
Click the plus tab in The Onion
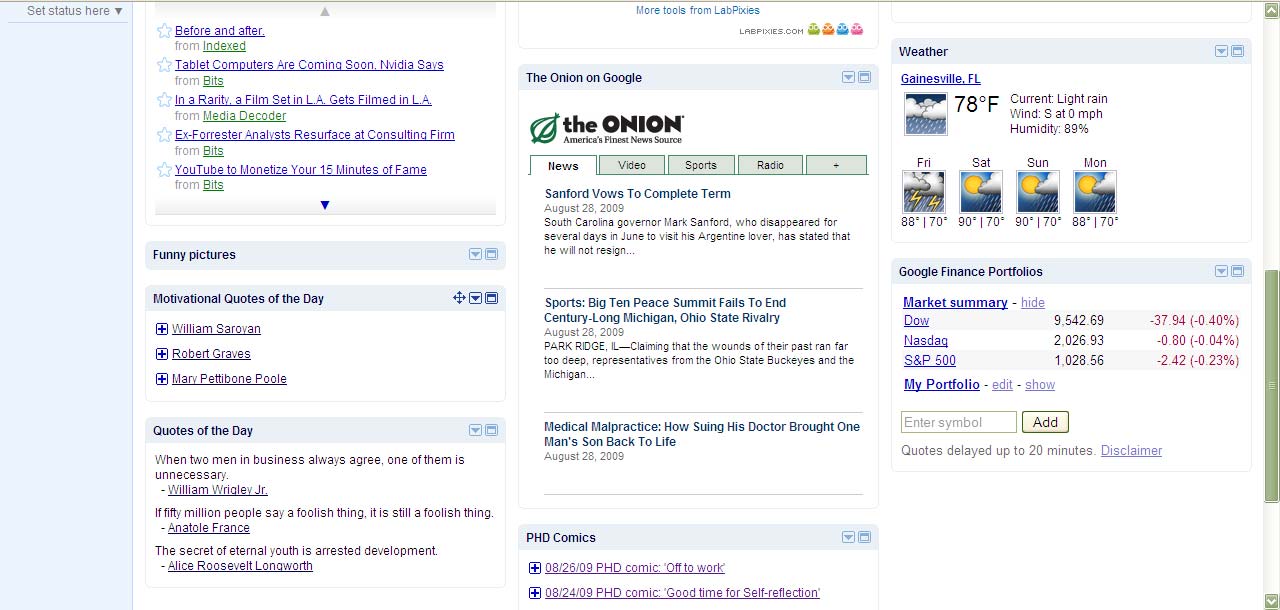(x=836, y=165)
